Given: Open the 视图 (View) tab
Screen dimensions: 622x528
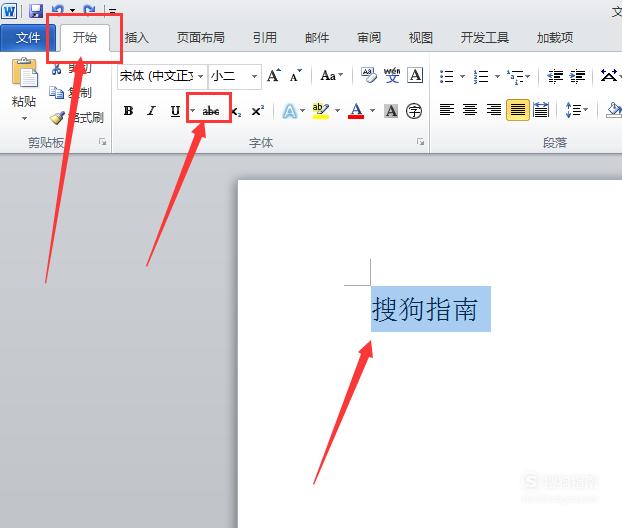Looking at the screenshot, I should pos(420,38).
